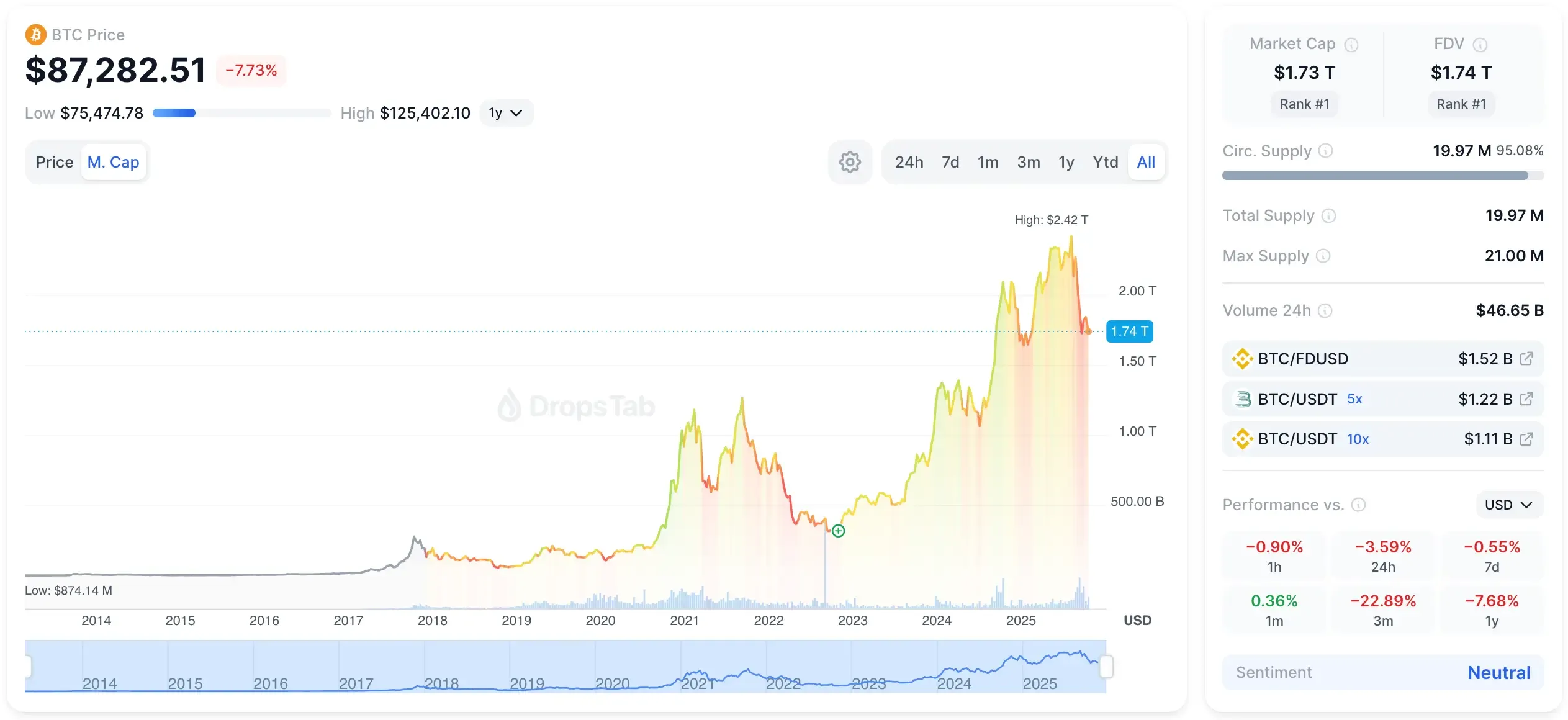This screenshot has width=1568, height=720.
Task: Open the USD performance currency dropdown
Action: 1508,505
